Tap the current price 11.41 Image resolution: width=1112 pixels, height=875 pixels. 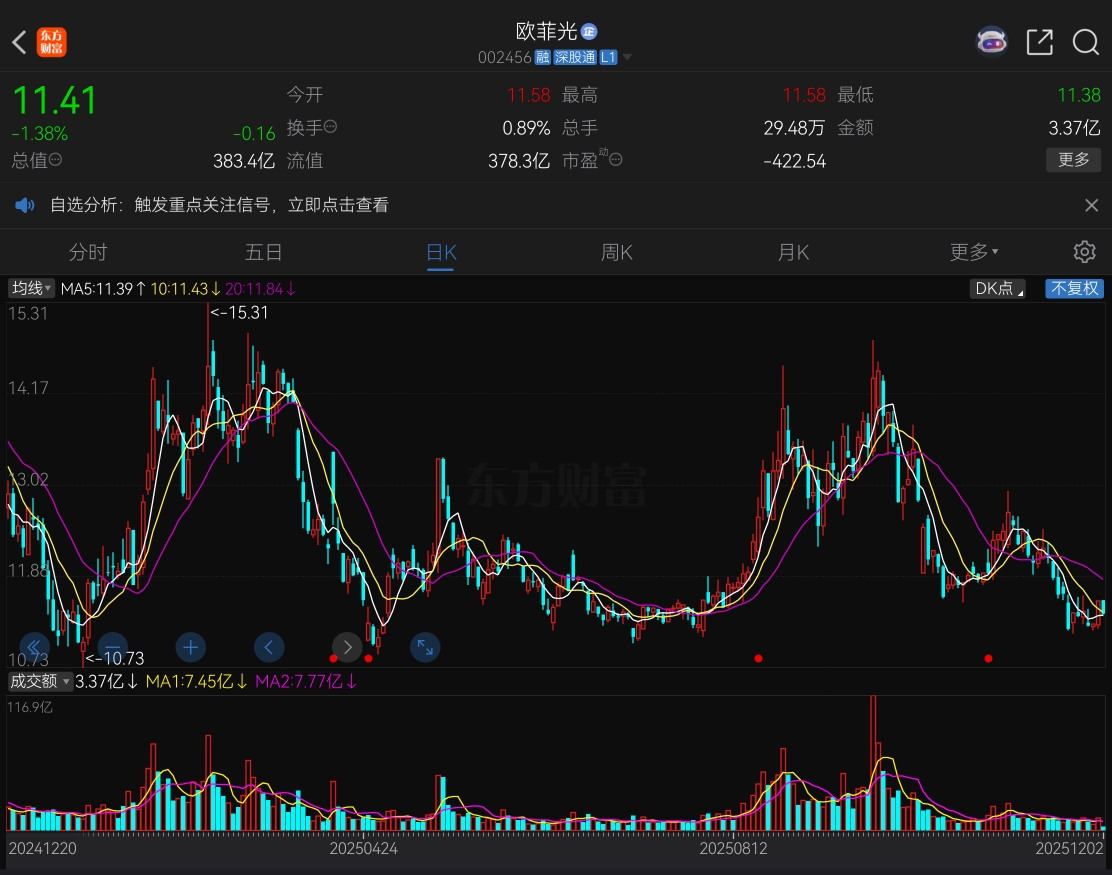(x=55, y=100)
